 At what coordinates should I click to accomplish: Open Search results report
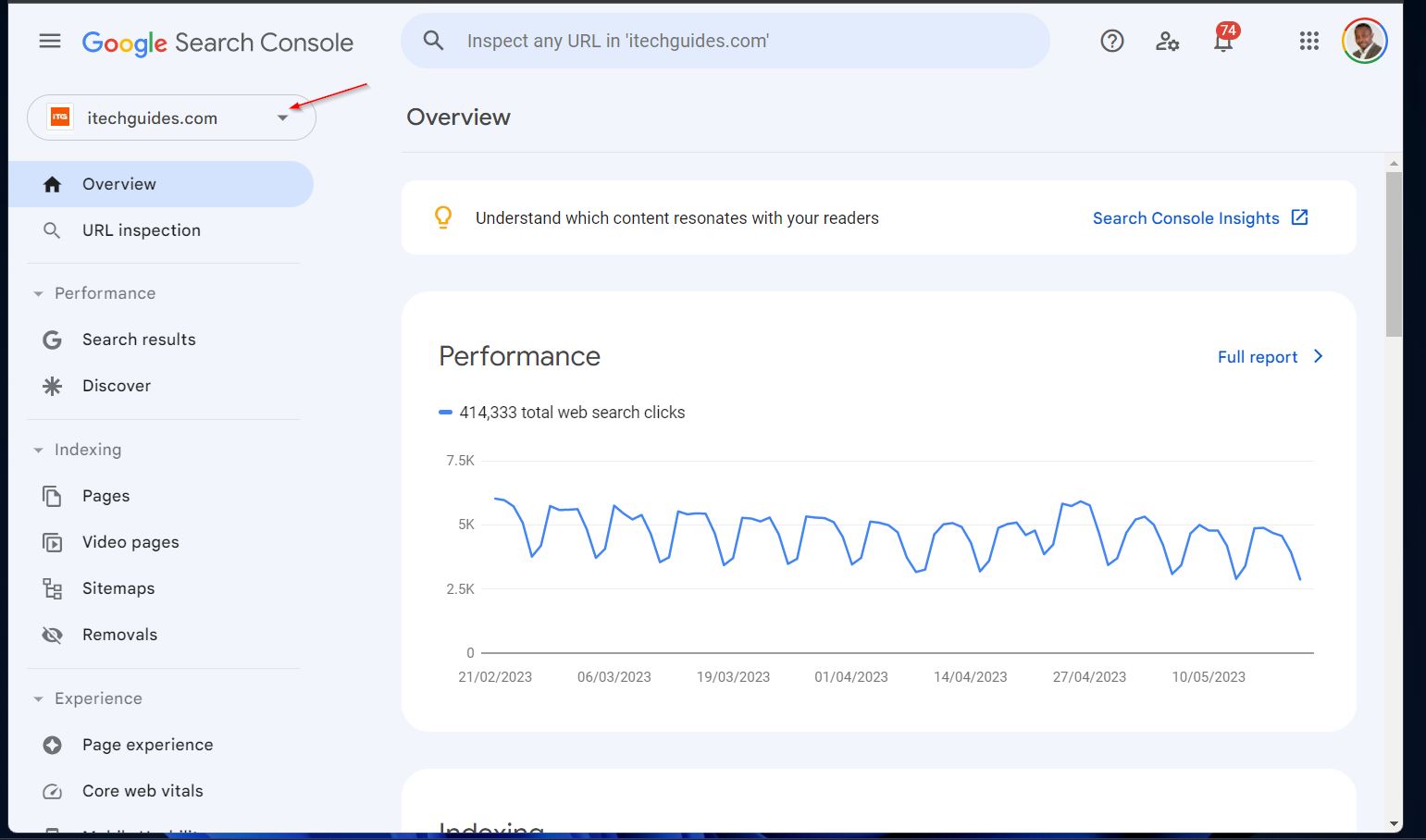click(161, 340)
